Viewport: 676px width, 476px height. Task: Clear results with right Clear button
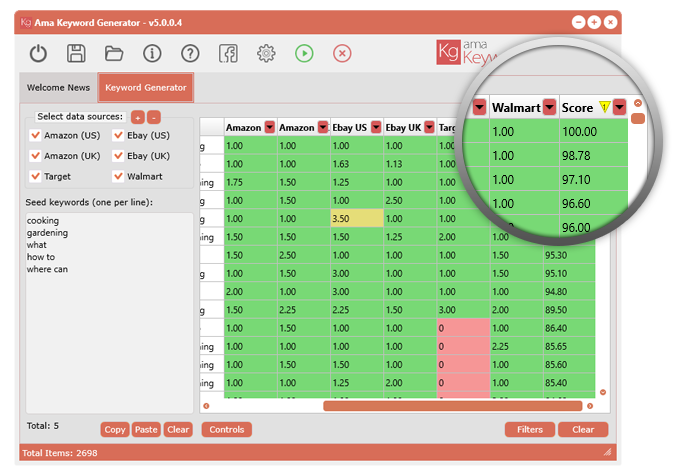tap(583, 429)
